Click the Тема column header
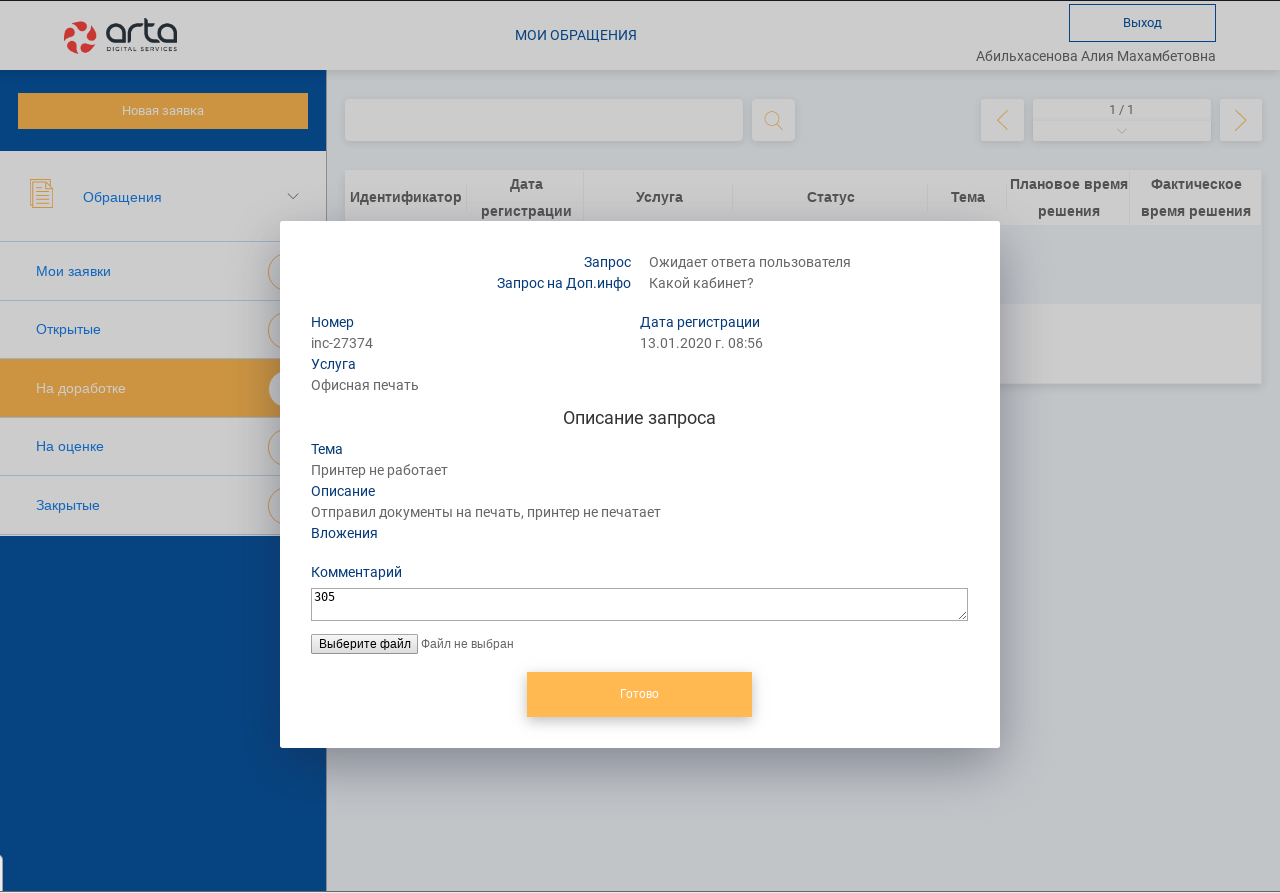 coord(968,197)
